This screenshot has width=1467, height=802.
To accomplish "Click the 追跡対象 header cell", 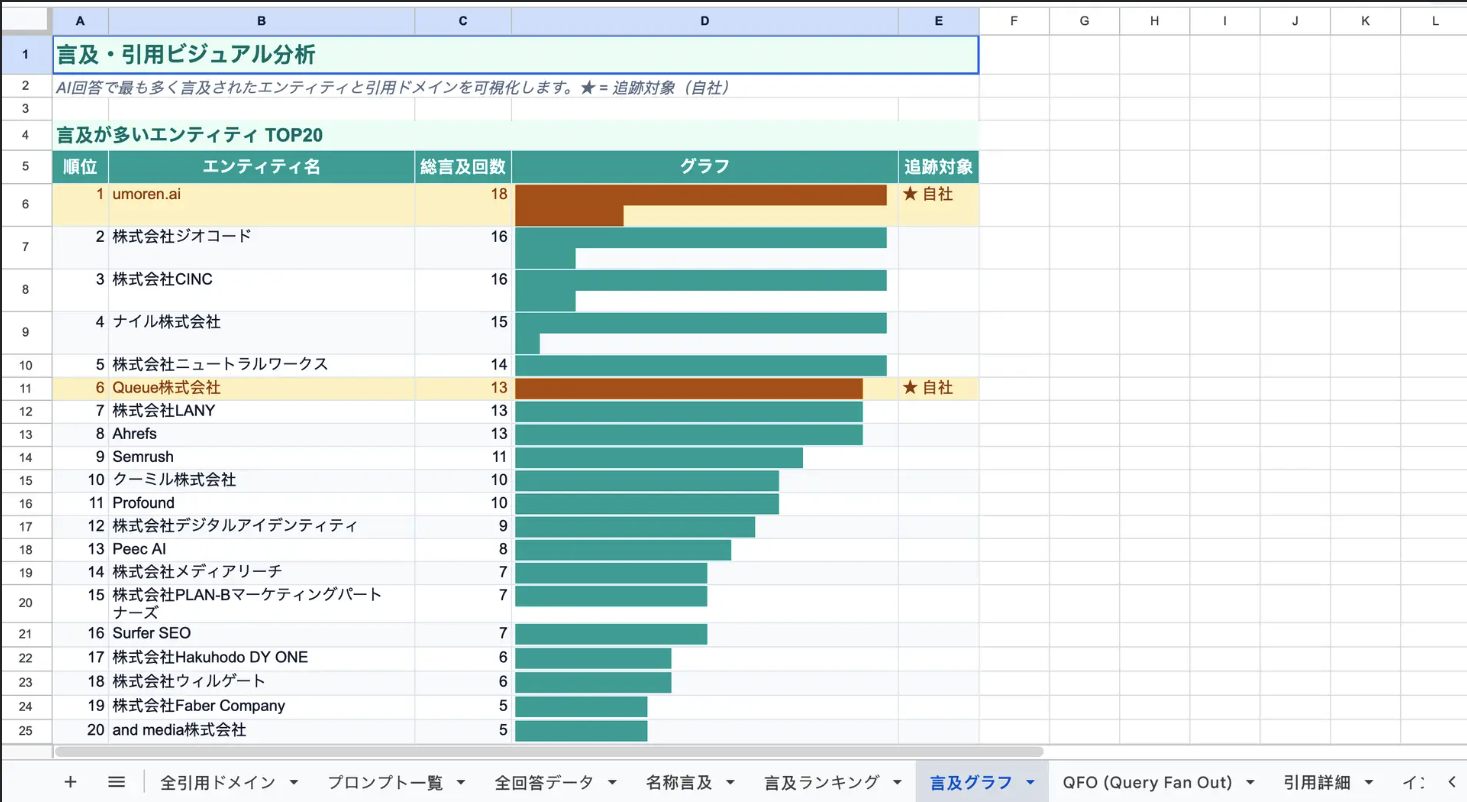I will coord(939,167).
